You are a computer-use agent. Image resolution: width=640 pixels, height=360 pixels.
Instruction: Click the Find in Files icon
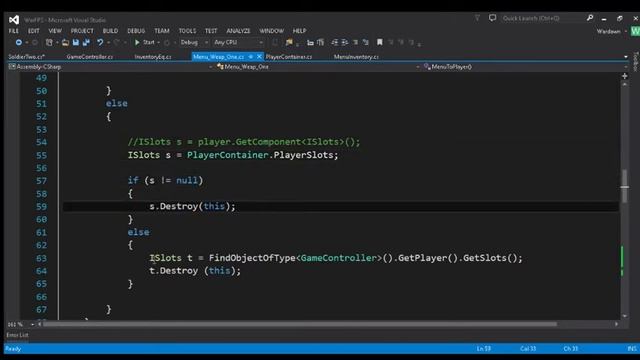tap(289, 42)
